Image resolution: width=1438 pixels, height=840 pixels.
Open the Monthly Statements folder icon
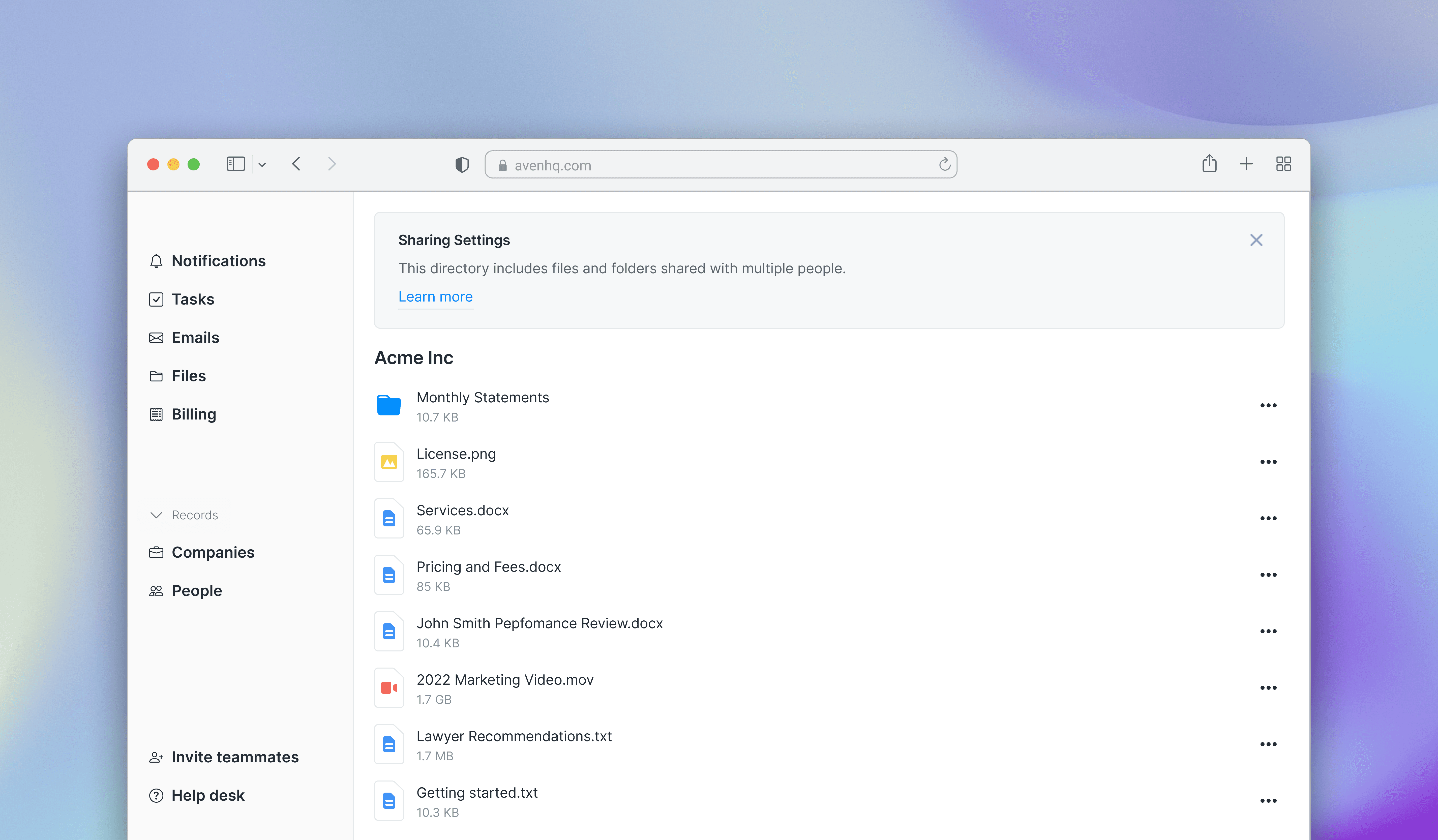(389, 405)
